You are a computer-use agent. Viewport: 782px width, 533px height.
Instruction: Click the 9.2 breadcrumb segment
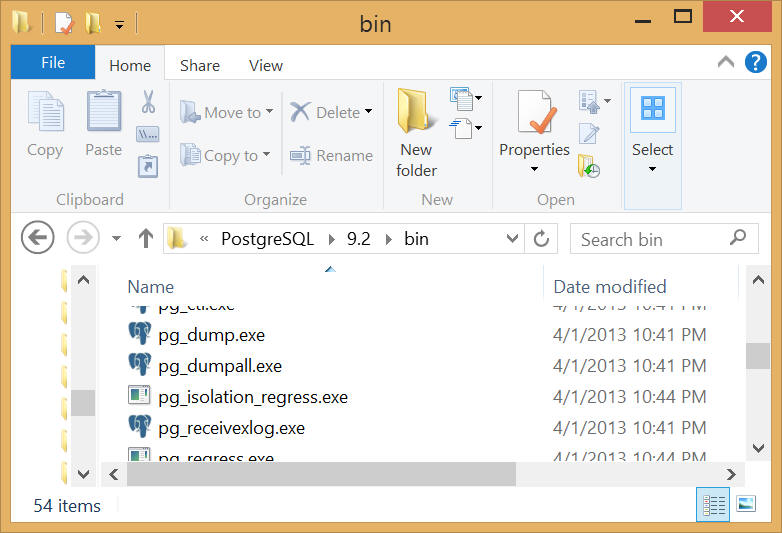point(359,239)
